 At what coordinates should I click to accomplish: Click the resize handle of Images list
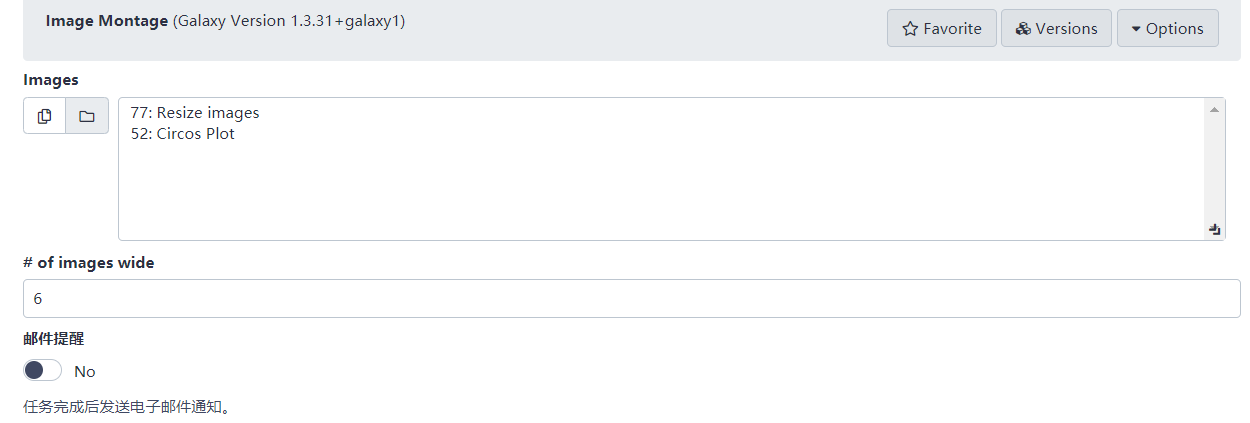click(x=1214, y=229)
